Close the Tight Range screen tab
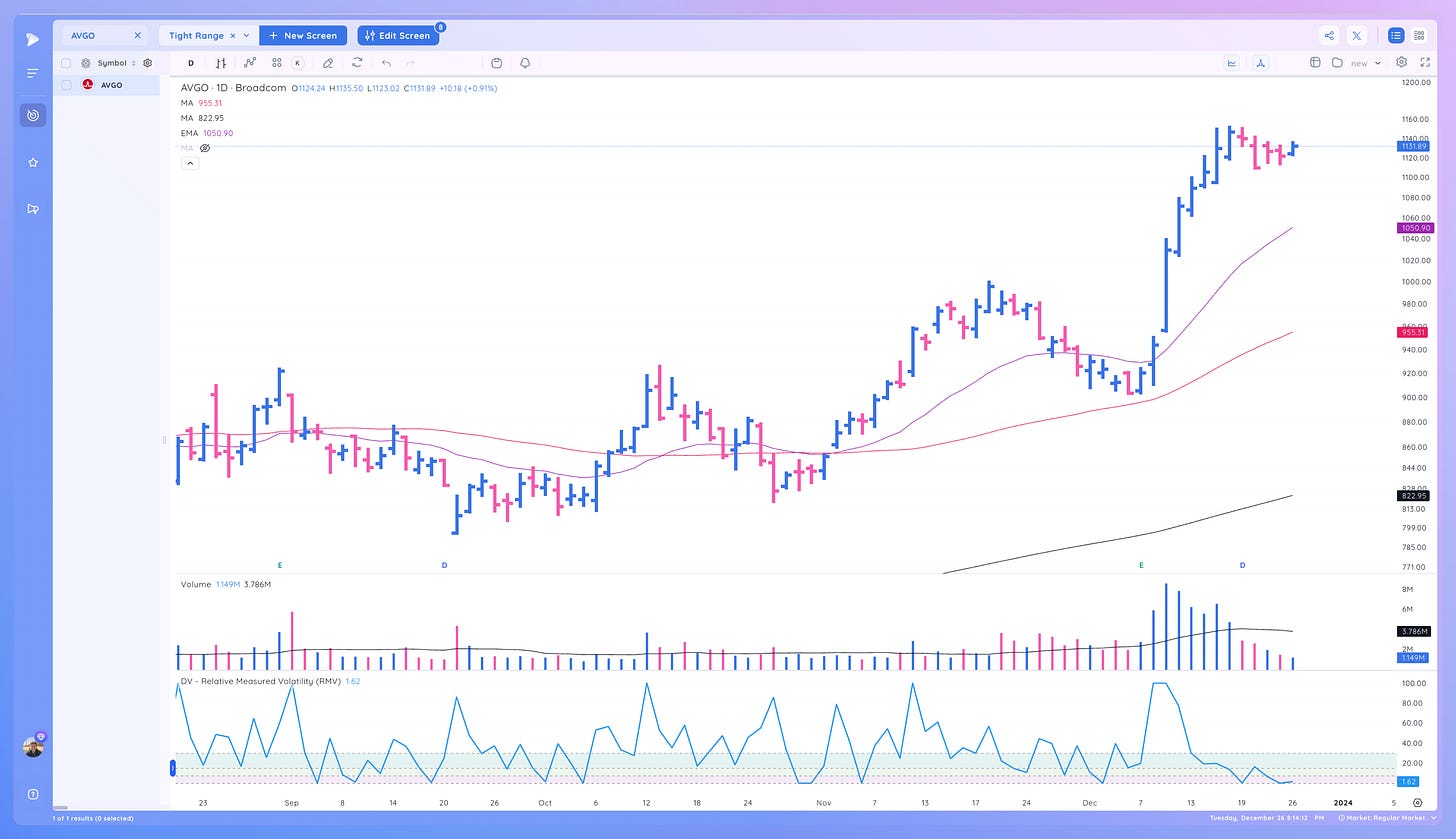Image resolution: width=1456 pixels, height=839 pixels. tap(233, 36)
